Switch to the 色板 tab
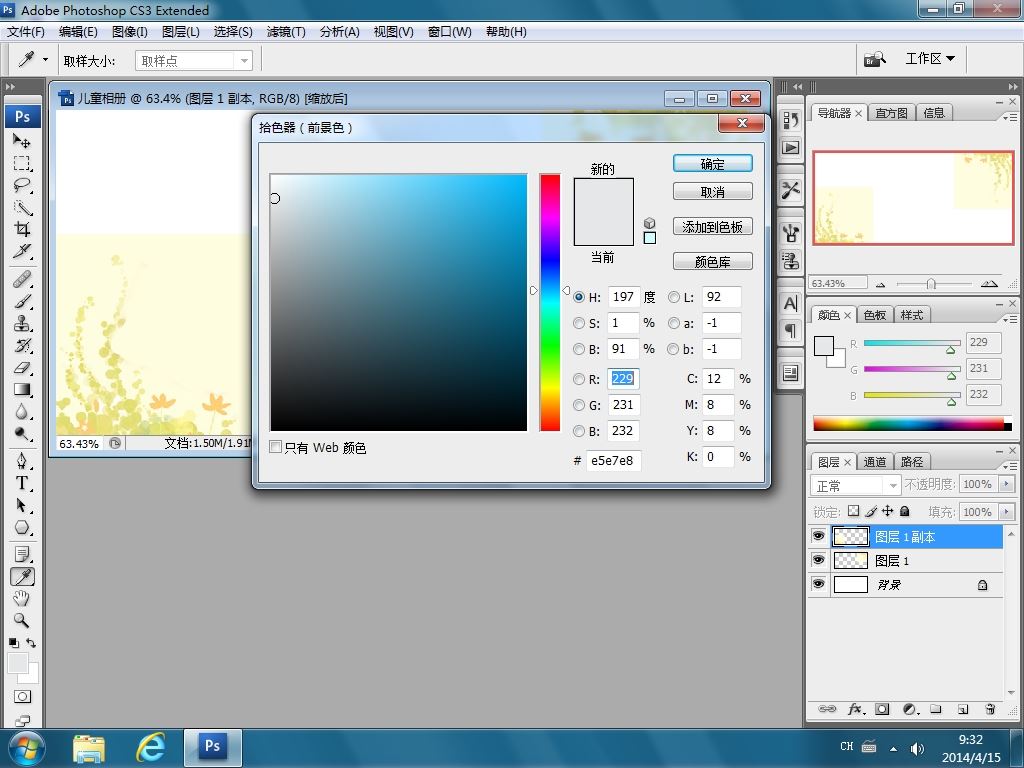 coord(874,315)
